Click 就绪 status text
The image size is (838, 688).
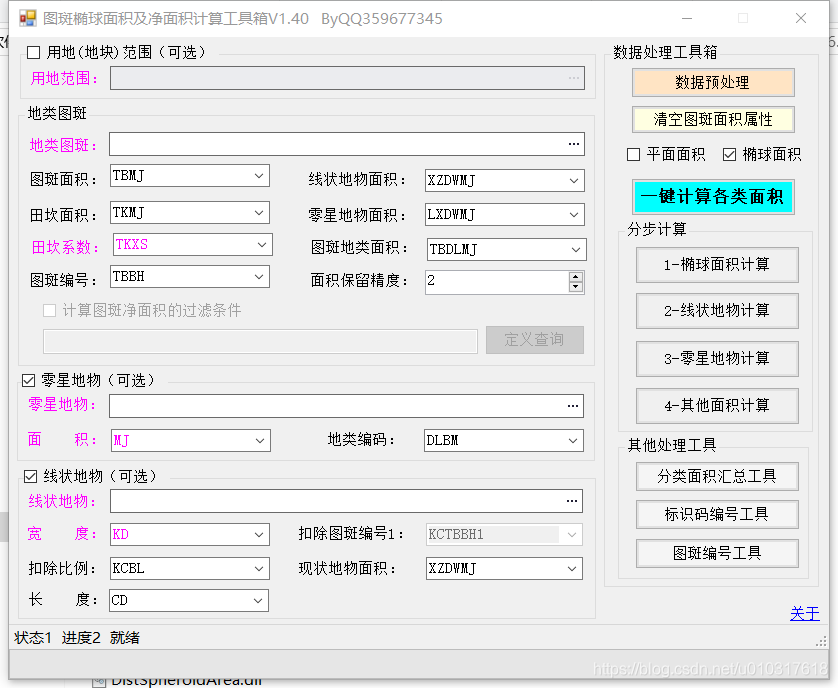tap(125, 638)
